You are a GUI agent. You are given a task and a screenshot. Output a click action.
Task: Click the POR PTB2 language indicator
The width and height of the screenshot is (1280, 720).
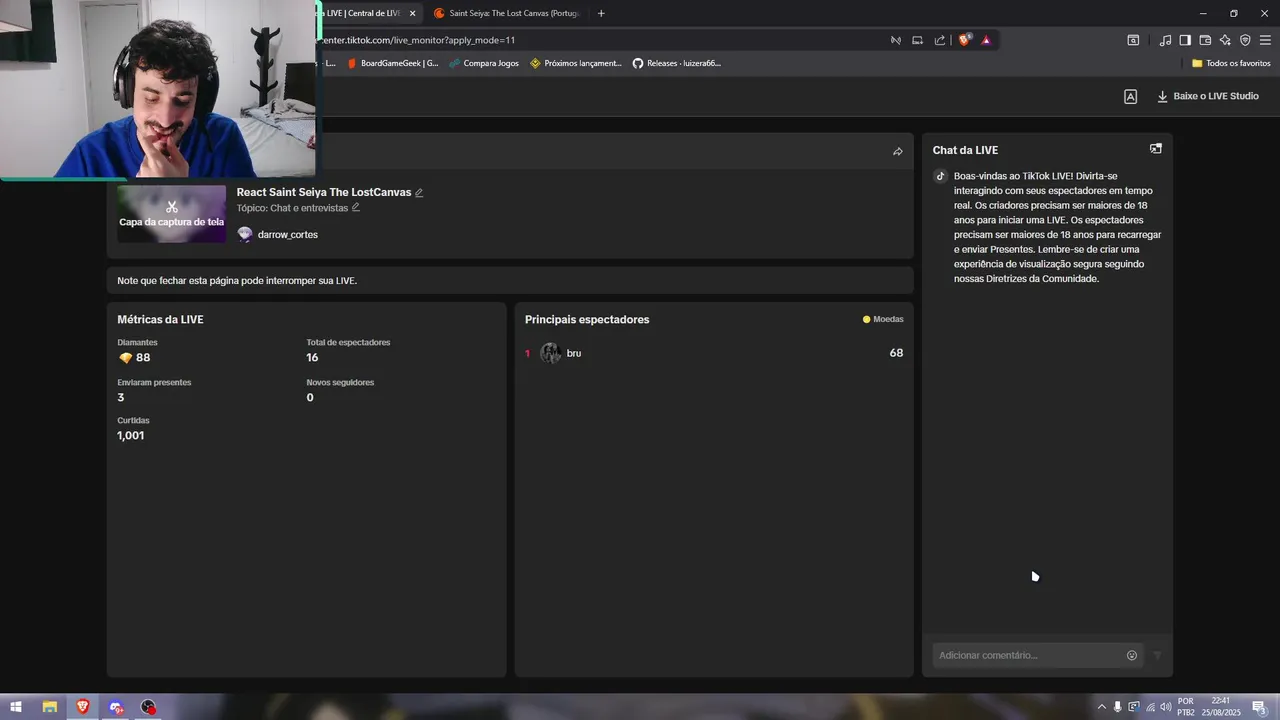(1186, 707)
